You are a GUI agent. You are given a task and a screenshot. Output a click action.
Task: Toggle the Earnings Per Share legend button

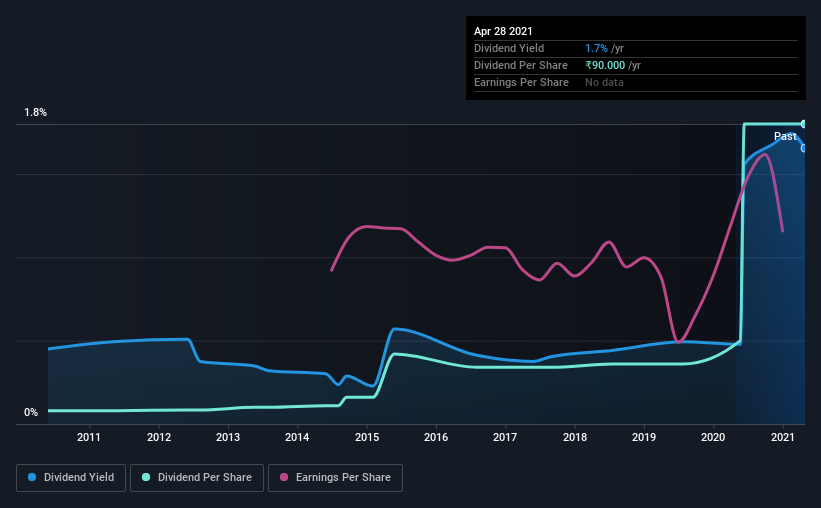335,478
